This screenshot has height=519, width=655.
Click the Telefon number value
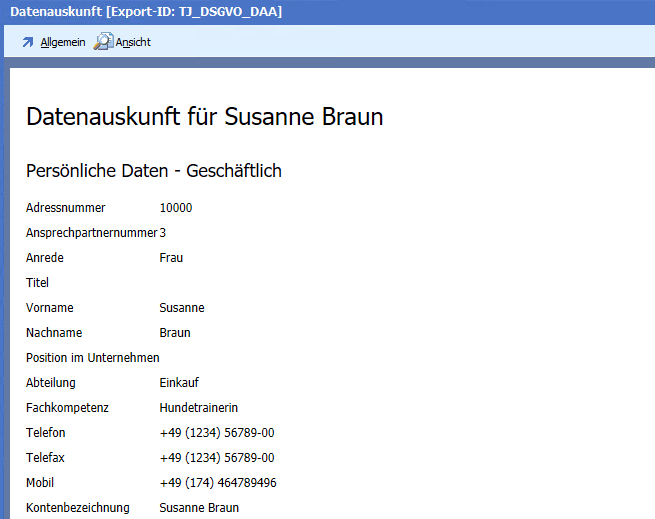(x=216, y=433)
